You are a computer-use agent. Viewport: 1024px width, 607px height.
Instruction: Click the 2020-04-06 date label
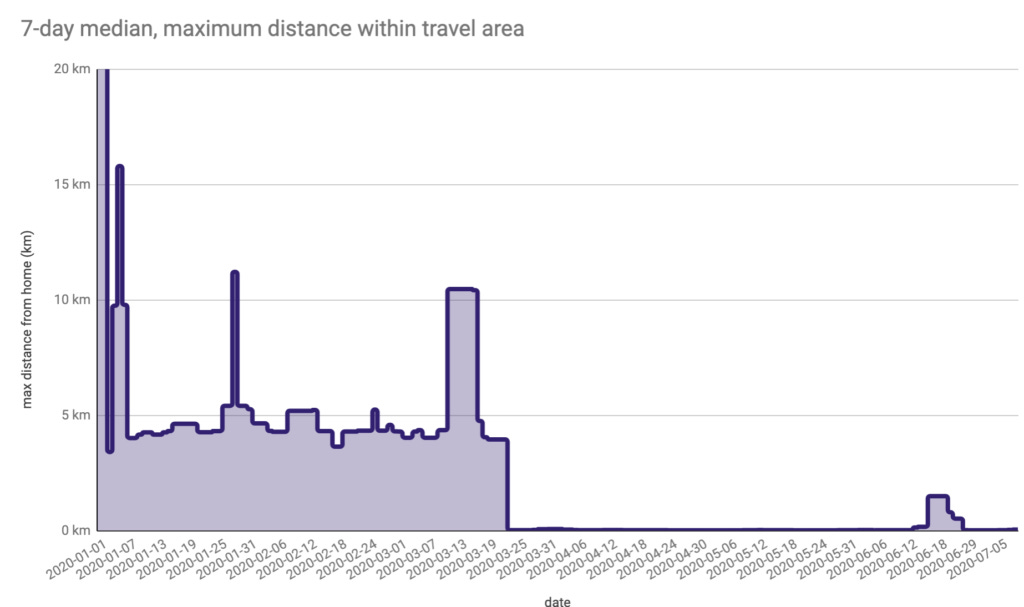point(558,559)
